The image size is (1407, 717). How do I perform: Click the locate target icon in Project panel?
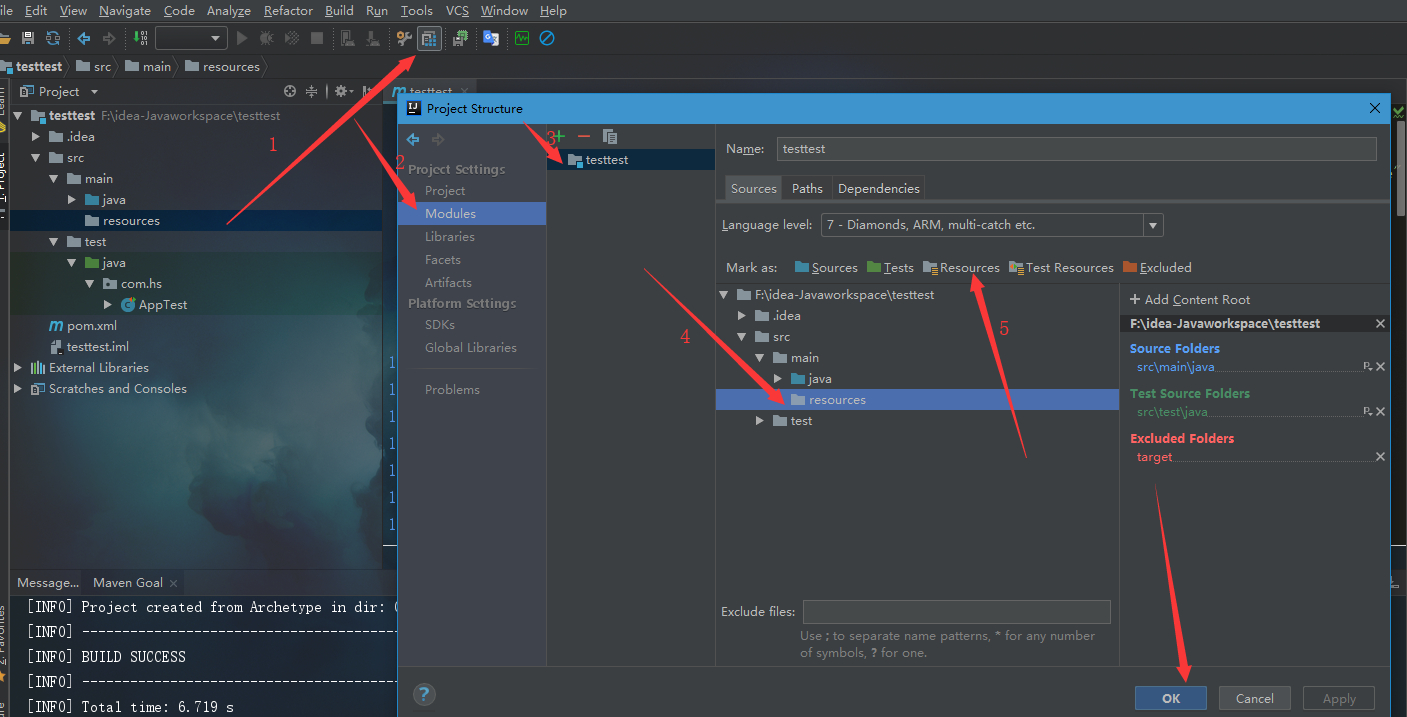pyautogui.click(x=290, y=91)
